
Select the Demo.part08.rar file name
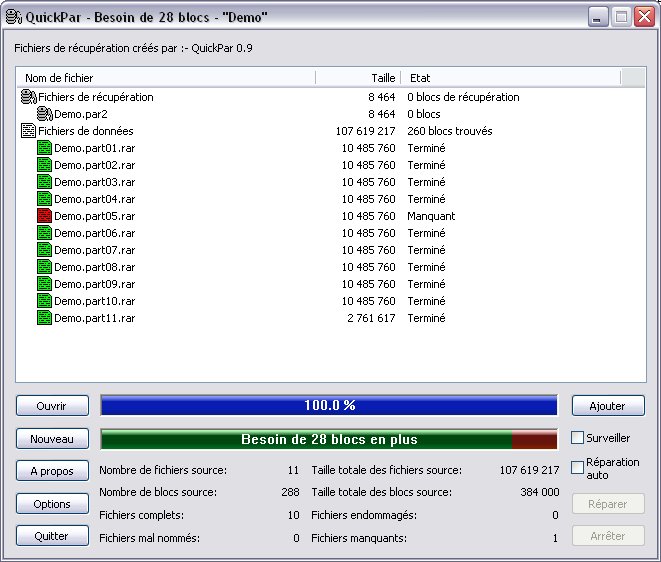coord(94,267)
